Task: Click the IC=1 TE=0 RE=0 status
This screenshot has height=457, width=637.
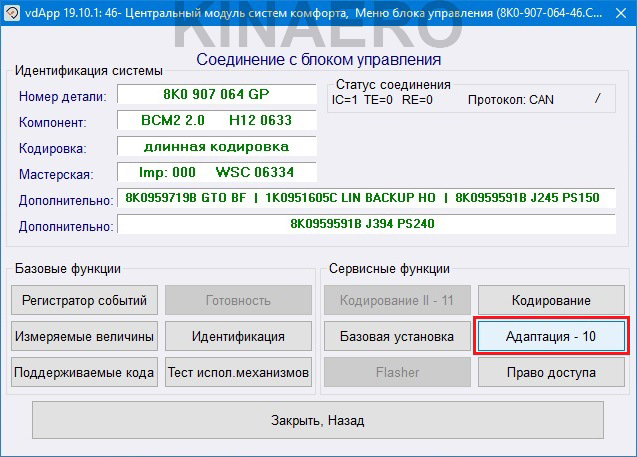Action: (x=382, y=100)
